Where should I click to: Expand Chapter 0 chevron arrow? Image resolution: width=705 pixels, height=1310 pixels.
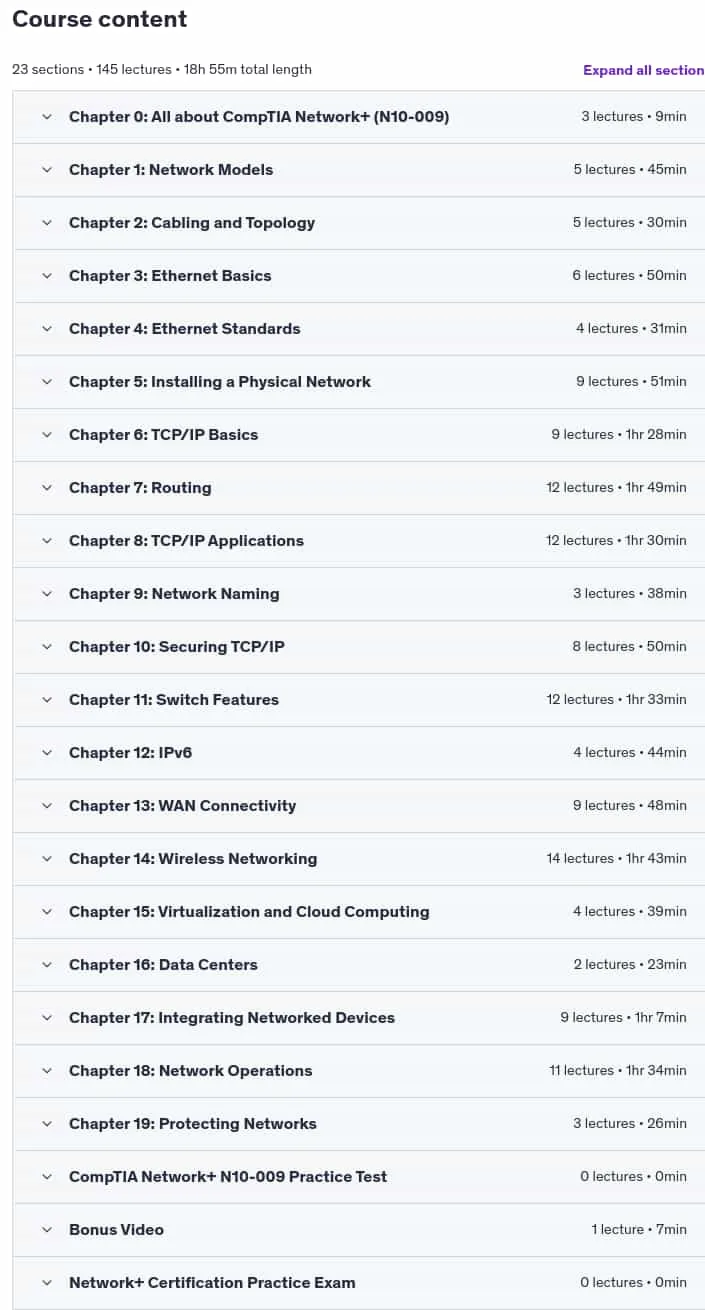click(46, 117)
